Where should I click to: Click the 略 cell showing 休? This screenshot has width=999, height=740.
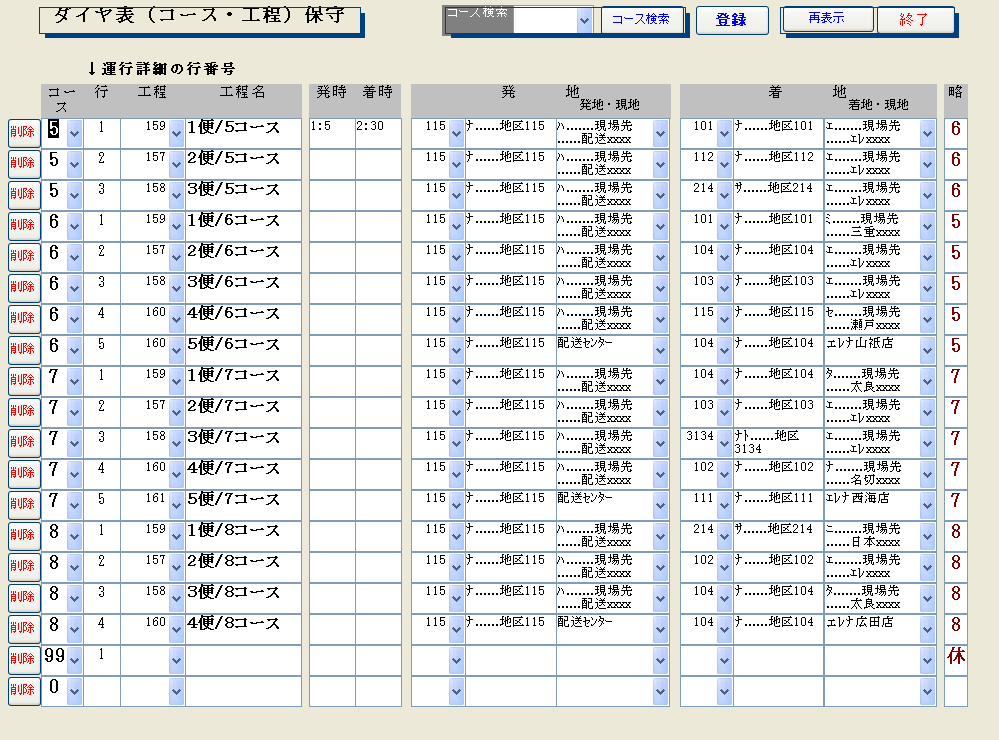955,660
